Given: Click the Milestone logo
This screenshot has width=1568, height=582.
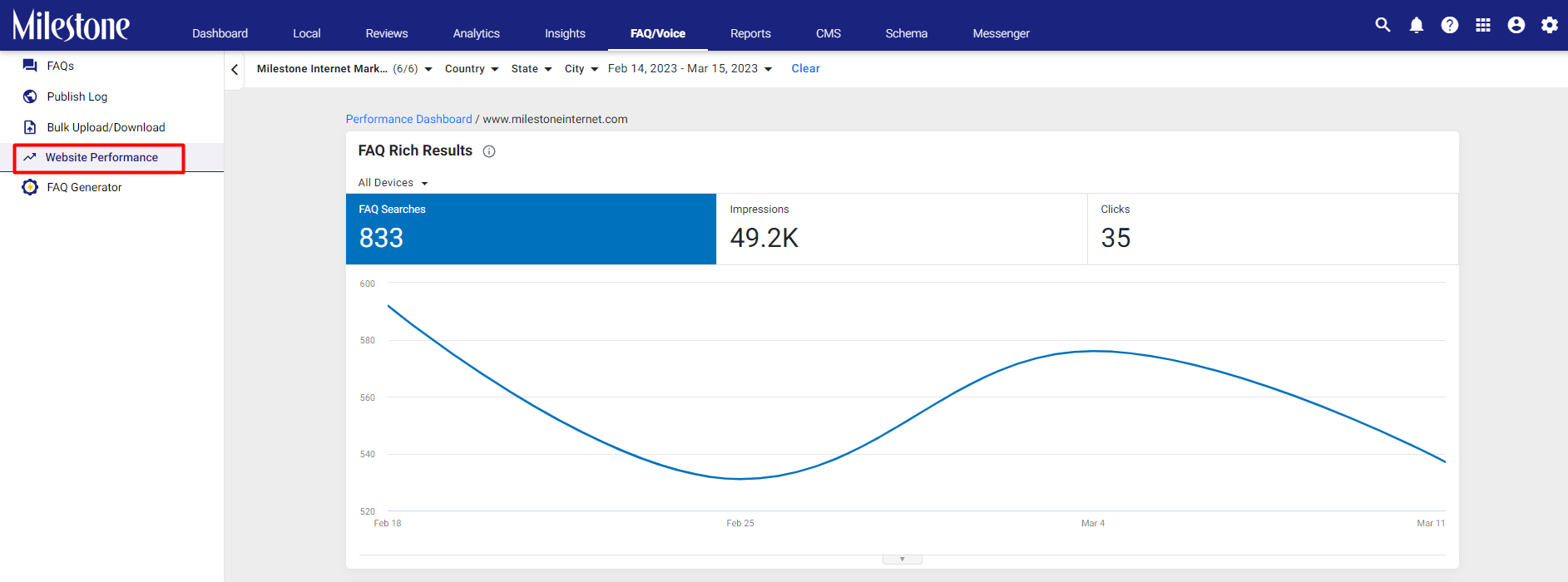Looking at the screenshot, I should coord(72,26).
